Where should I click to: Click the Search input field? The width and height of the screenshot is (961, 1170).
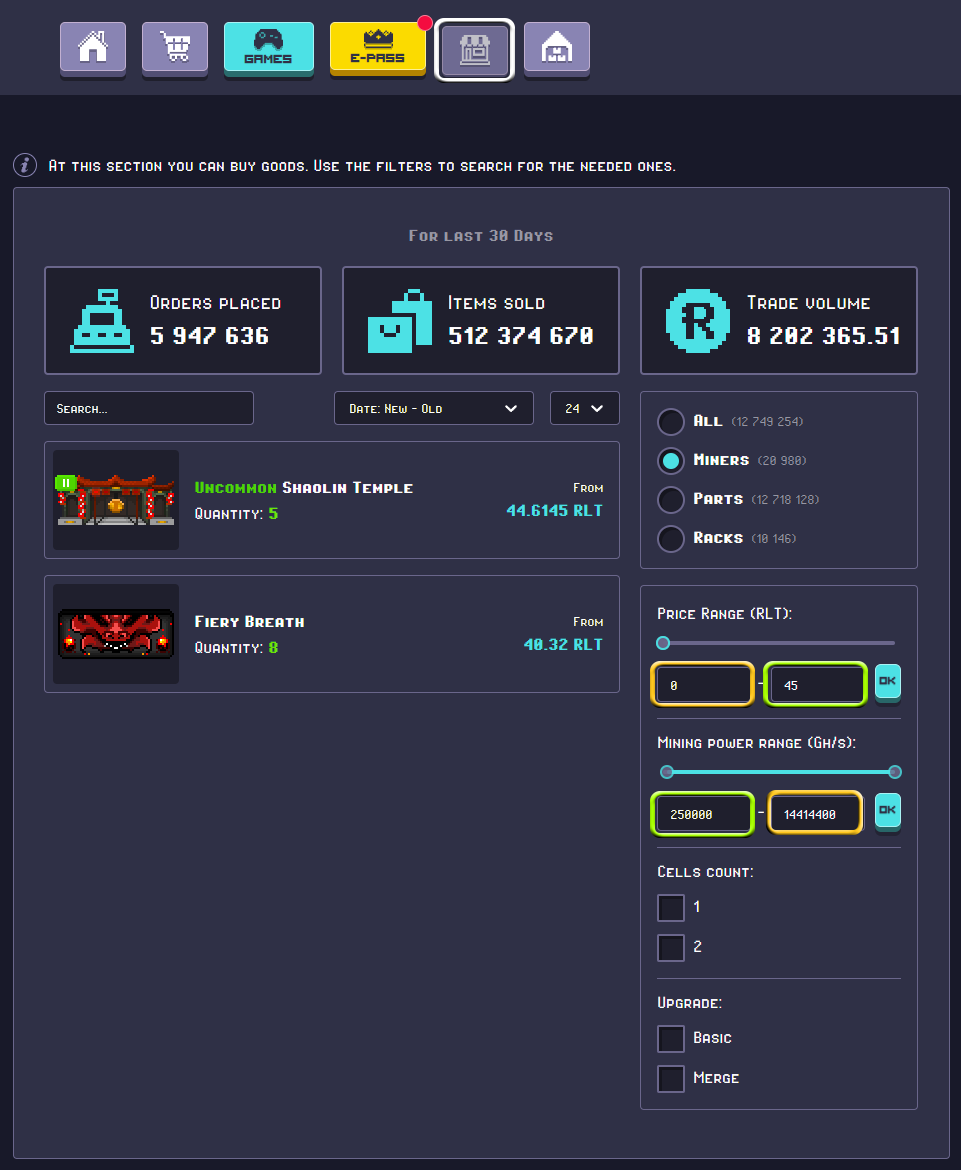[148, 408]
